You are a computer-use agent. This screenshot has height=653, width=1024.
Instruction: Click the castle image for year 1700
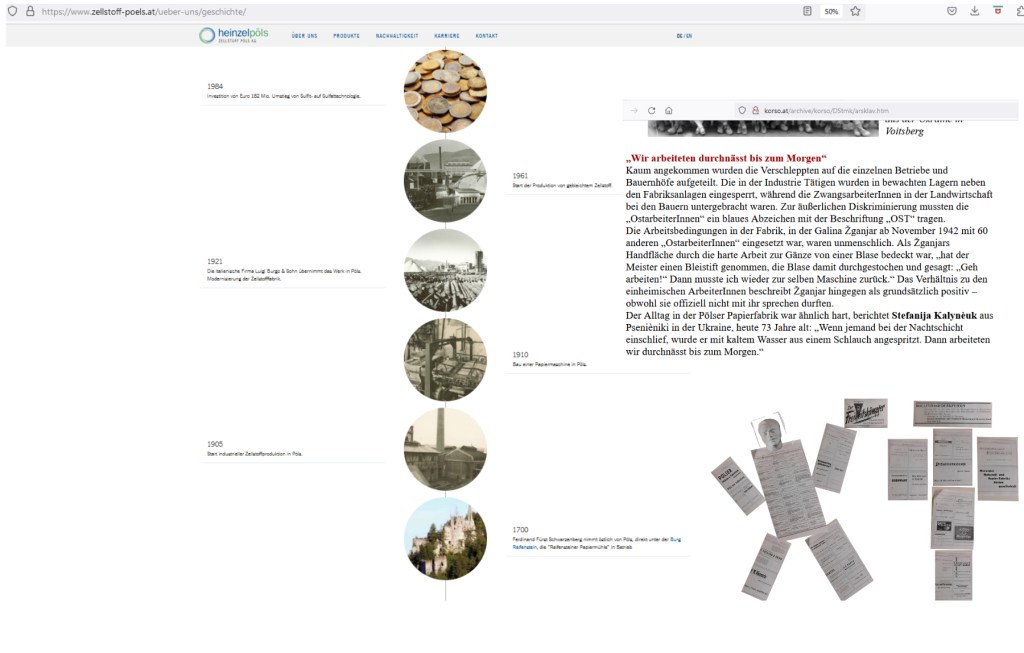pyautogui.click(x=445, y=538)
